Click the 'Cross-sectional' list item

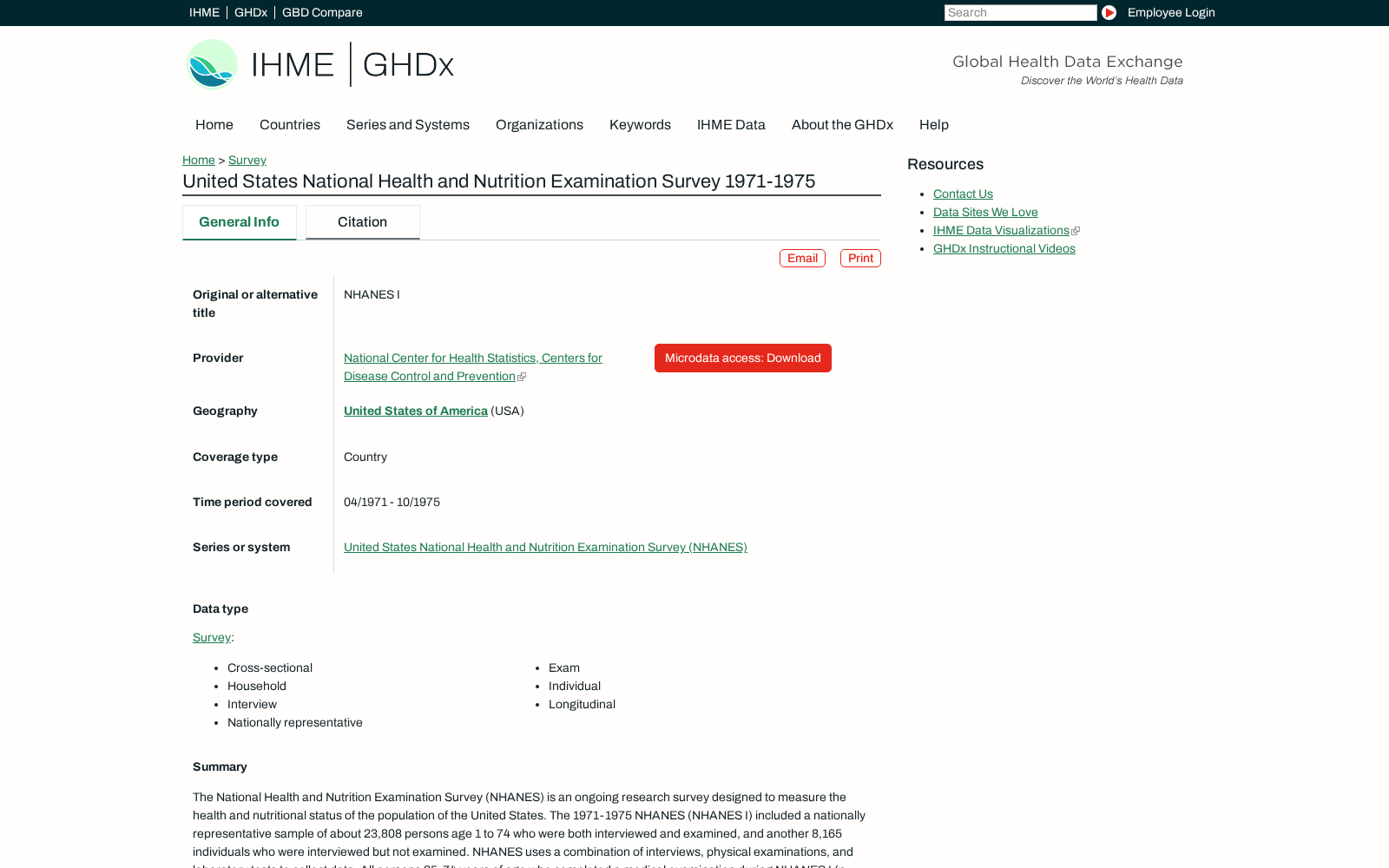(x=270, y=667)
